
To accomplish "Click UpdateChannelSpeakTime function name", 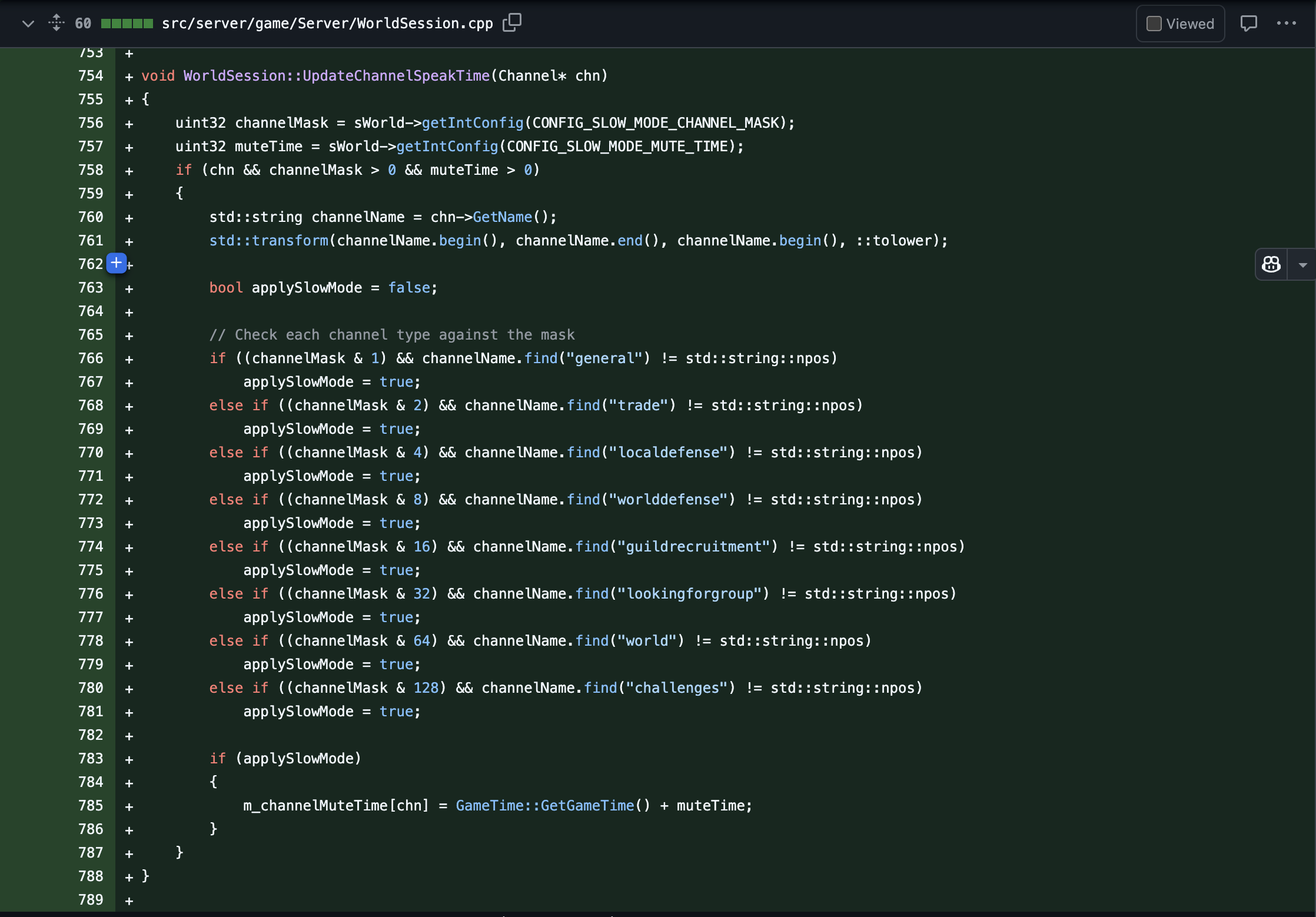I will 396,76.
